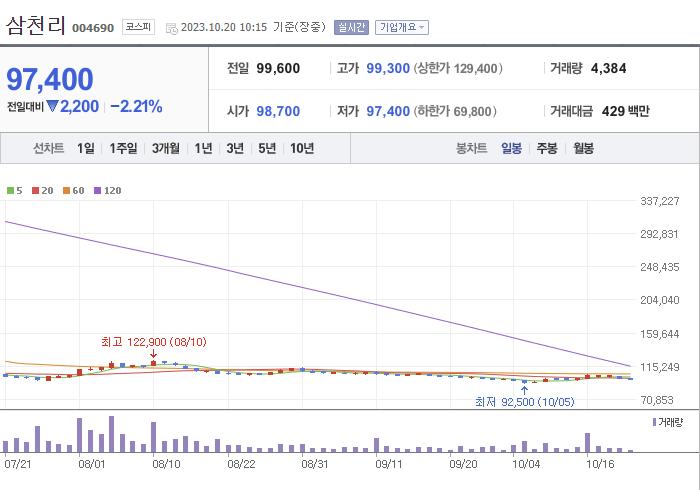Screen dimensions: 700x490
Task: Click the 선차트 label
Action: pyautogui.click(x=49, y=148)
